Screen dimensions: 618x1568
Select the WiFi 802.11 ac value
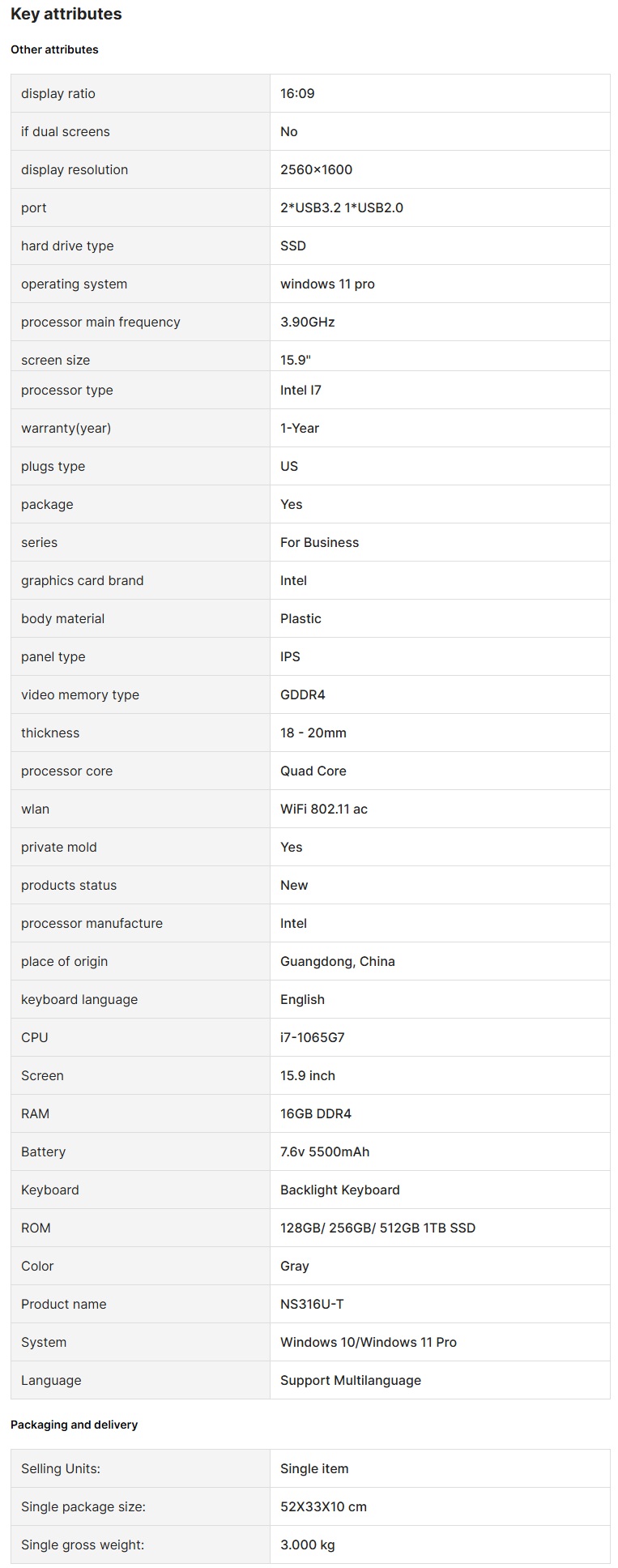pos(323,809)
